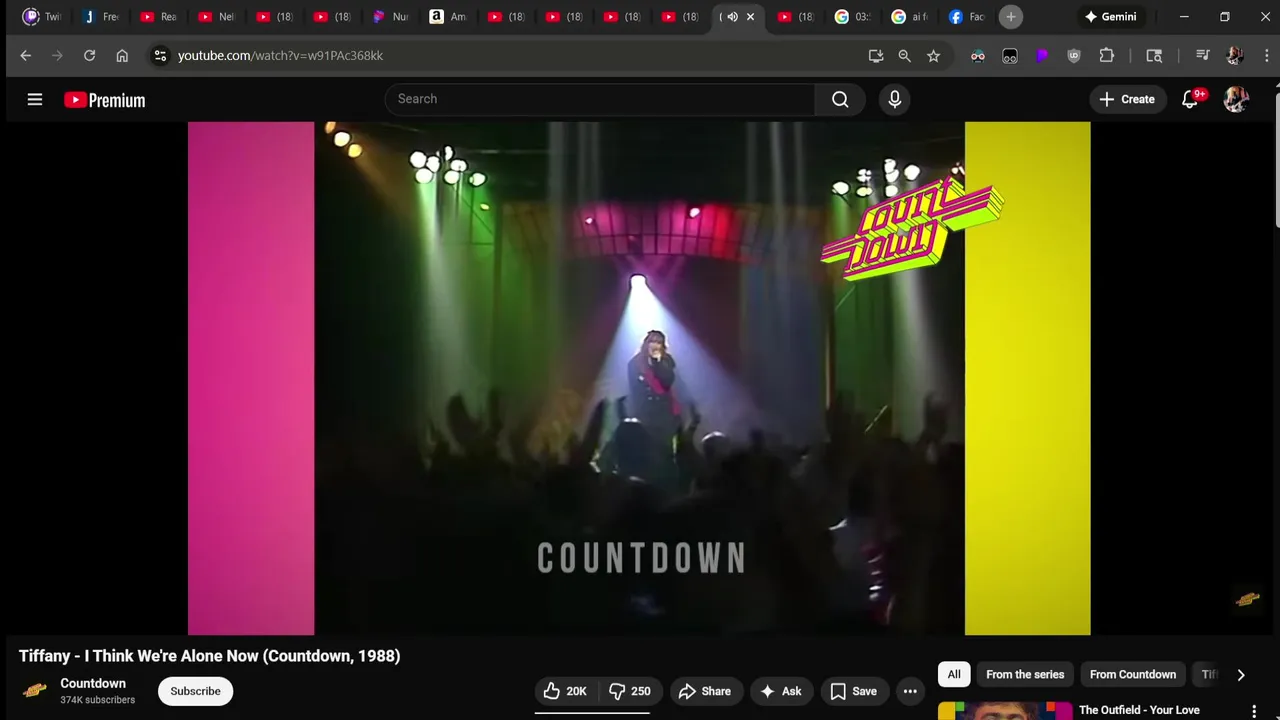Click the install app icon in address bar

[876, 56]
